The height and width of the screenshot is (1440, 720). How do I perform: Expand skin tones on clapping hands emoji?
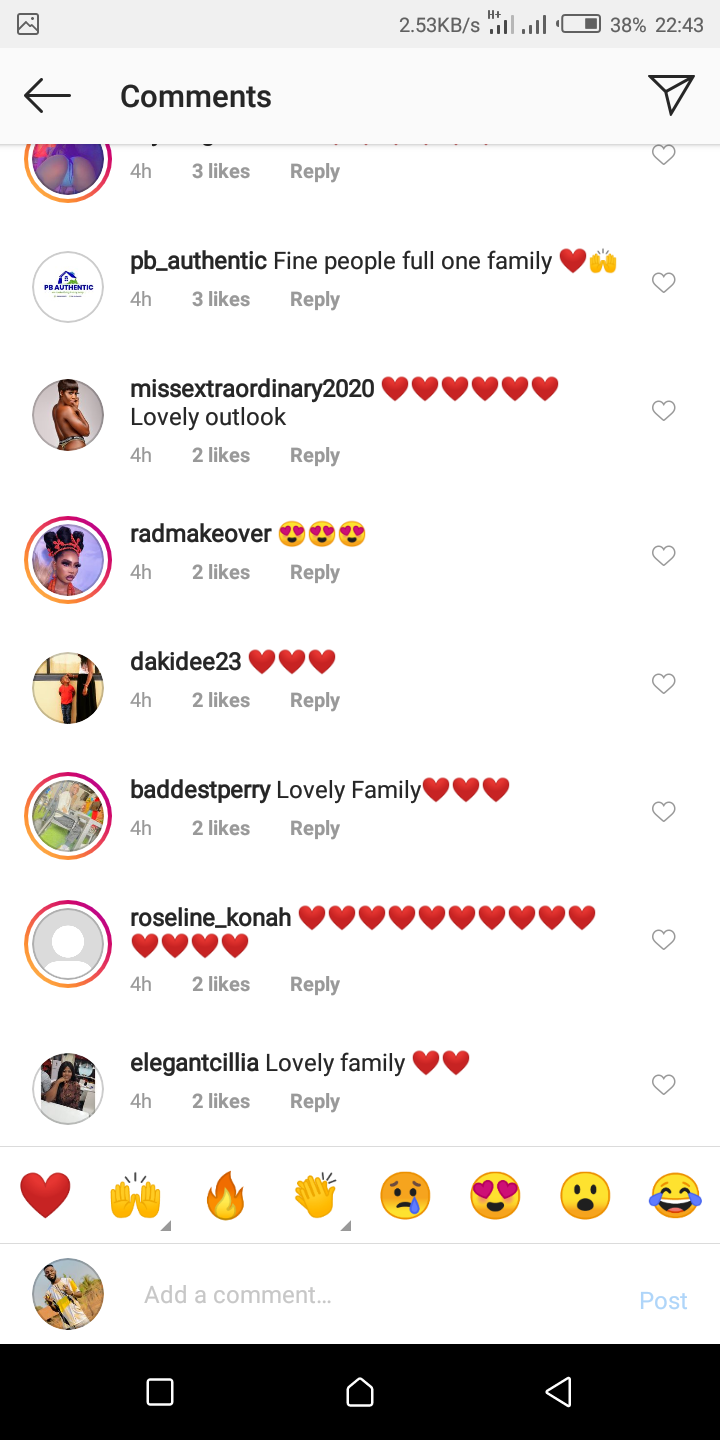click(345, 1226)
